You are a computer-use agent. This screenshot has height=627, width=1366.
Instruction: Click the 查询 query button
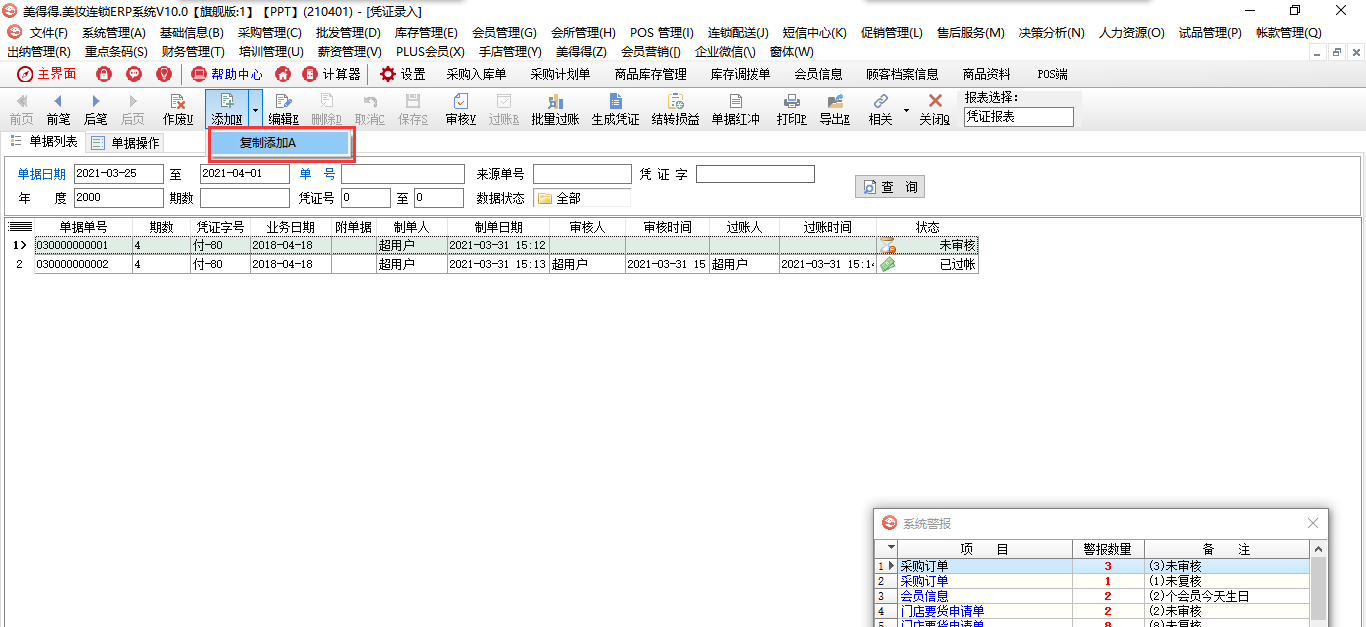[890, 187]
